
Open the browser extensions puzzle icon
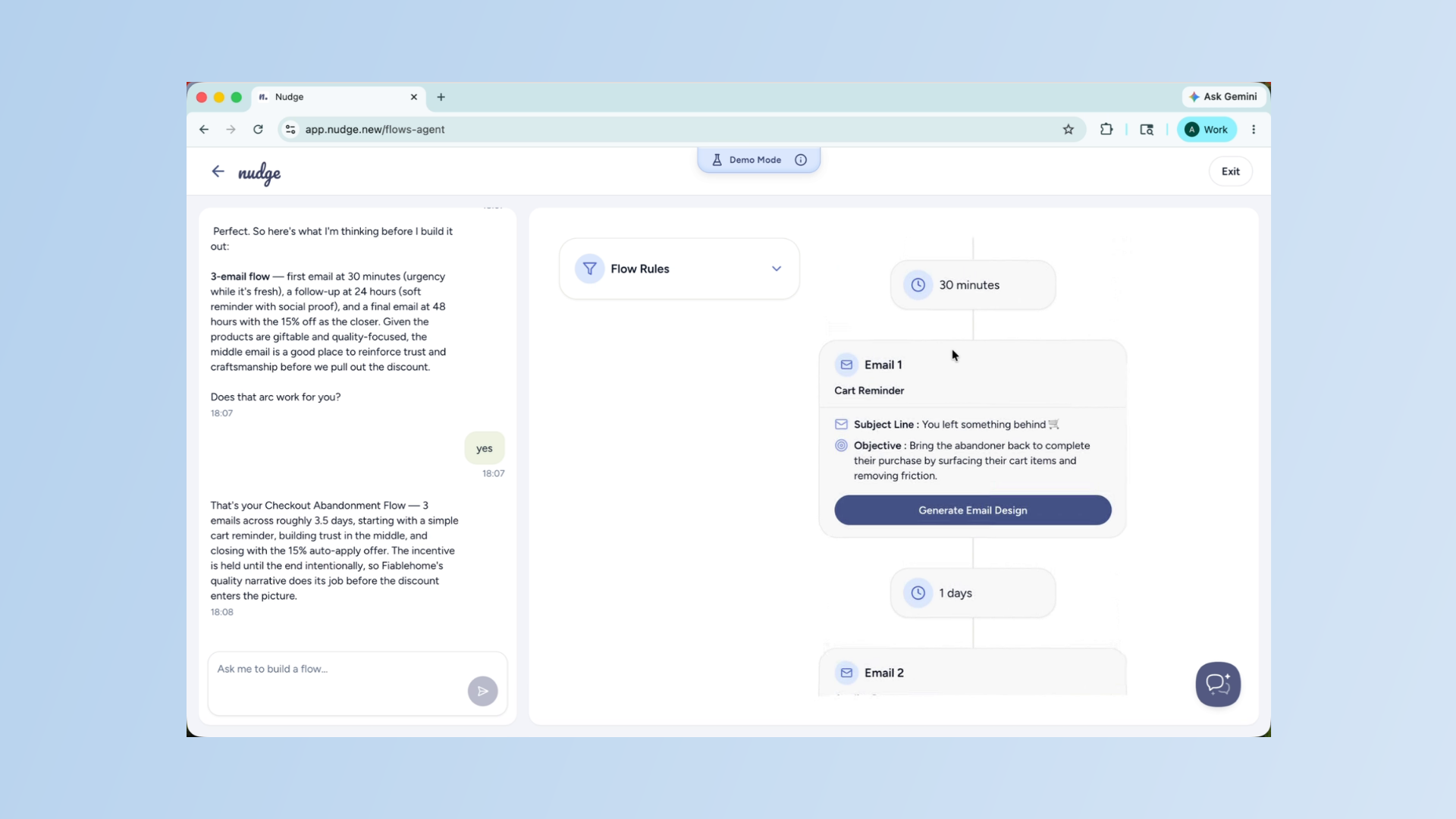coord(1106,130)
